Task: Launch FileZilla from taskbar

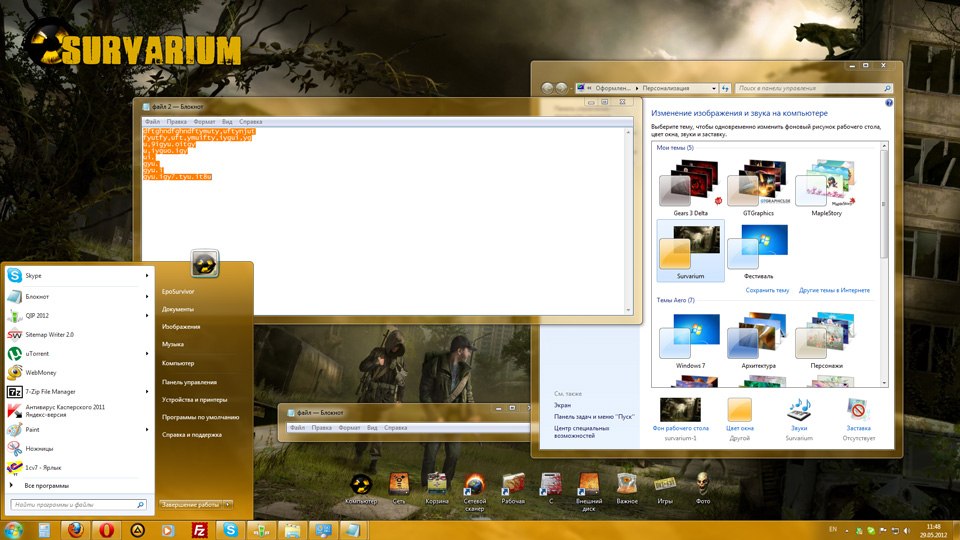Action: click(x=199, y=530)
